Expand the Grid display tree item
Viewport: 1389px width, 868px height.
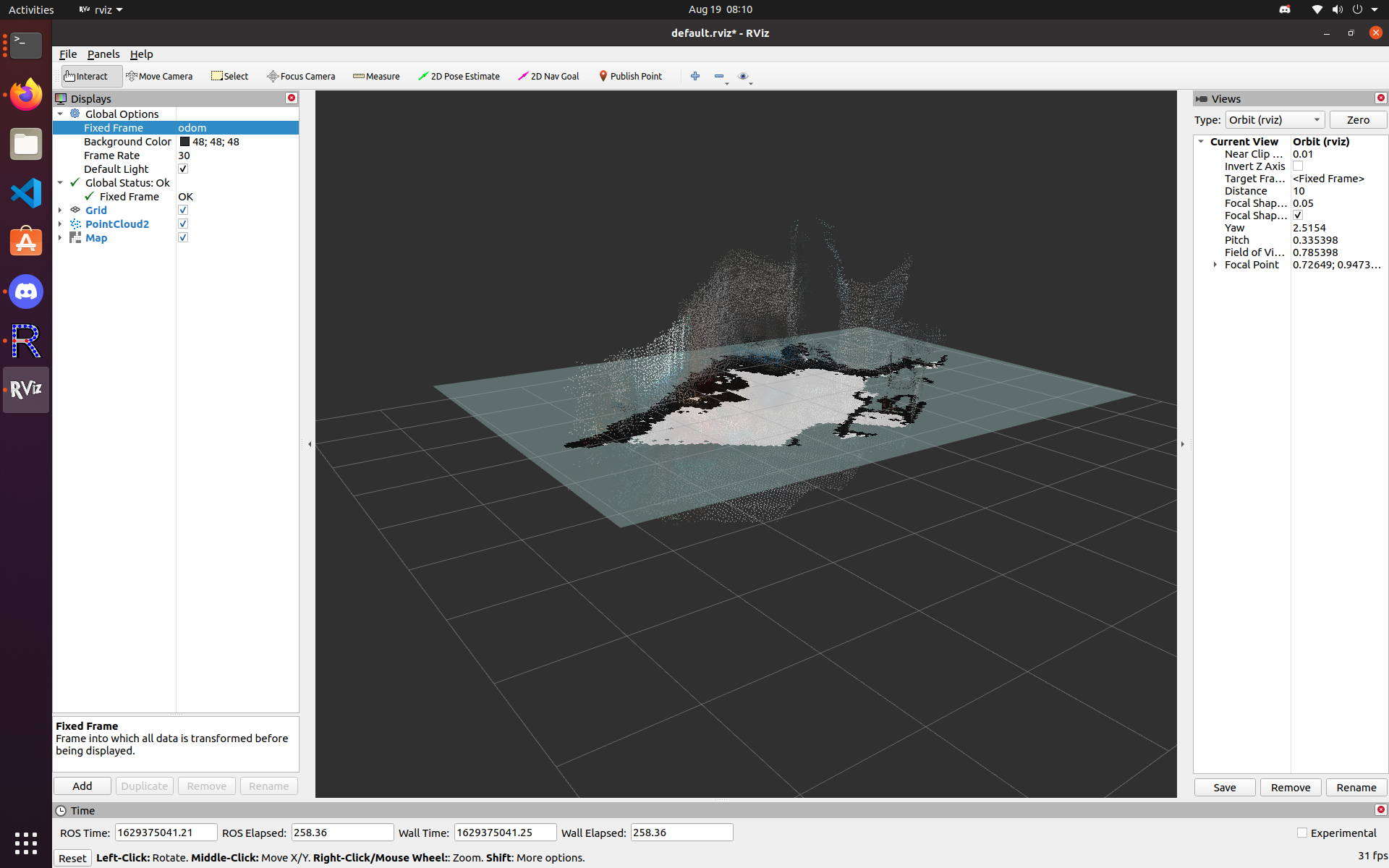pos(60,210)
